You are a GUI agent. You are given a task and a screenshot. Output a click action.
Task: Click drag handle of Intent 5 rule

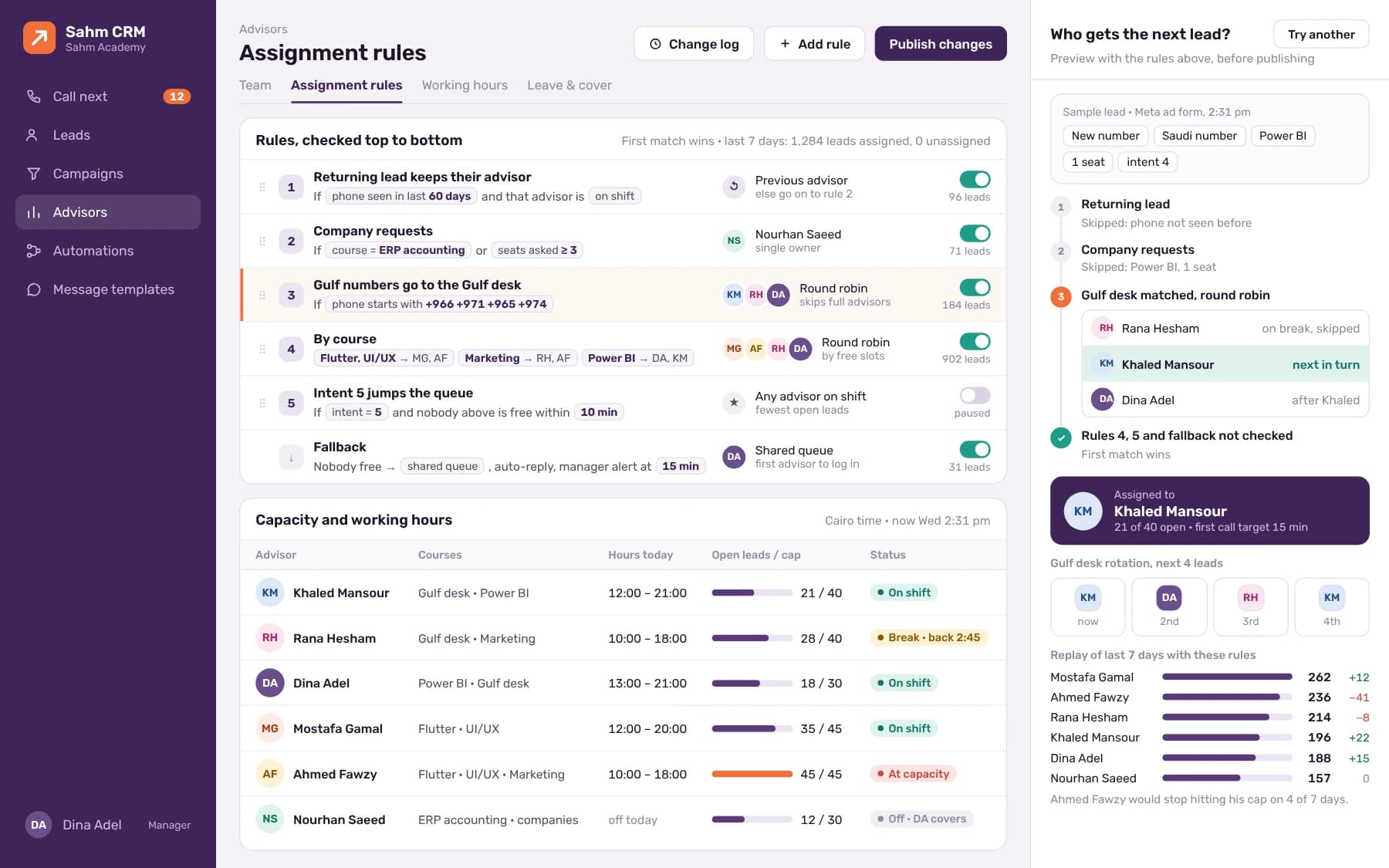click(x=262, y=403)
